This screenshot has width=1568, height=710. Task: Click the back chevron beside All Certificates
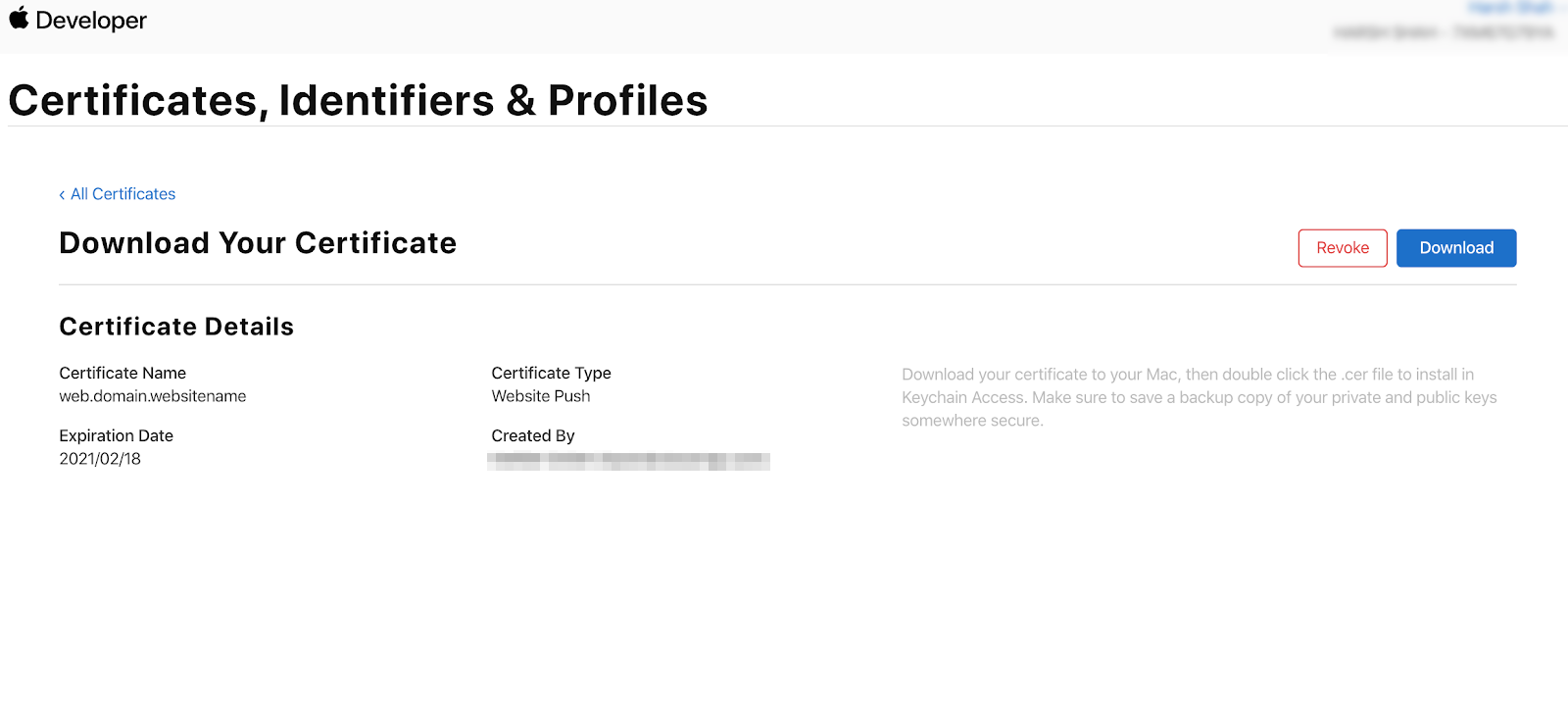[62, 195]
